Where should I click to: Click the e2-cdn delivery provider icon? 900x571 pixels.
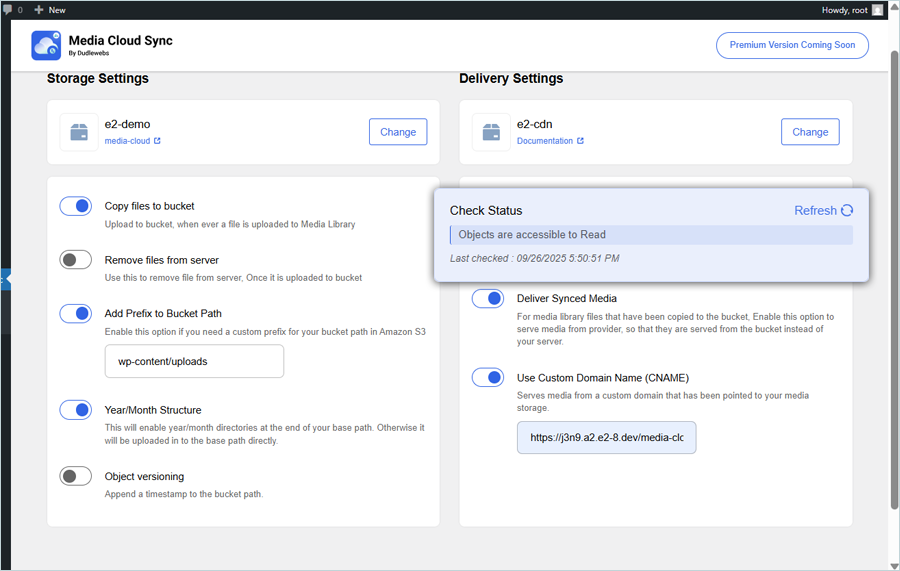click(x=491, y=132)
